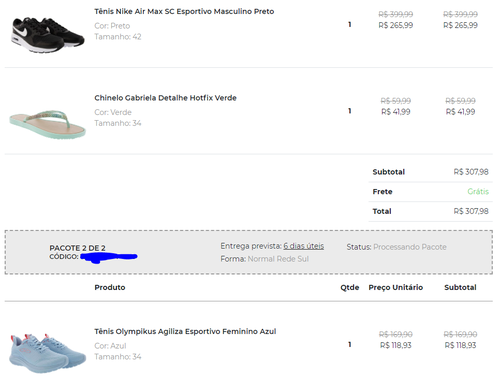Viewport: 500px width, 377px height.
Task: Click the 'Qtde' column header
Action: tap(350, 287)
